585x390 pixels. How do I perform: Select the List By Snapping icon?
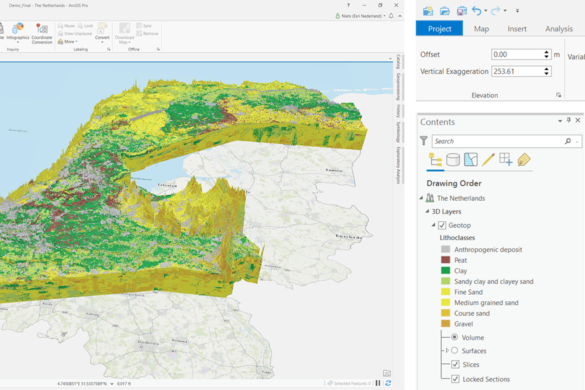pyautogui.click(x=506, y=160)
